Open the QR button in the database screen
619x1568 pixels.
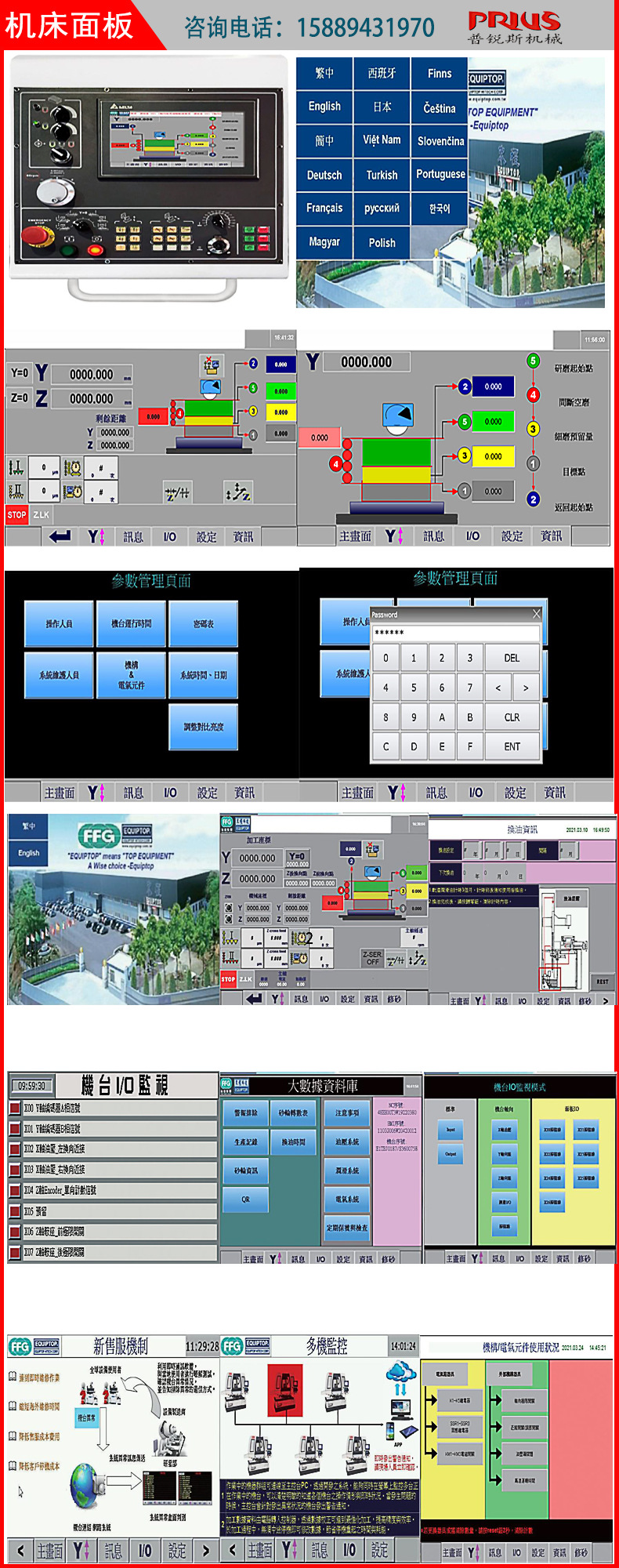coord(246,1199)
